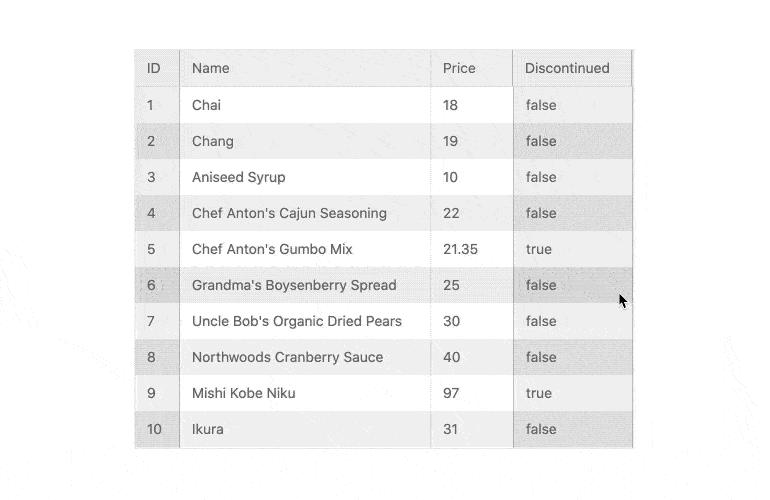Click the Price column header
The image size is (770, 500).
tap(459, 68)
